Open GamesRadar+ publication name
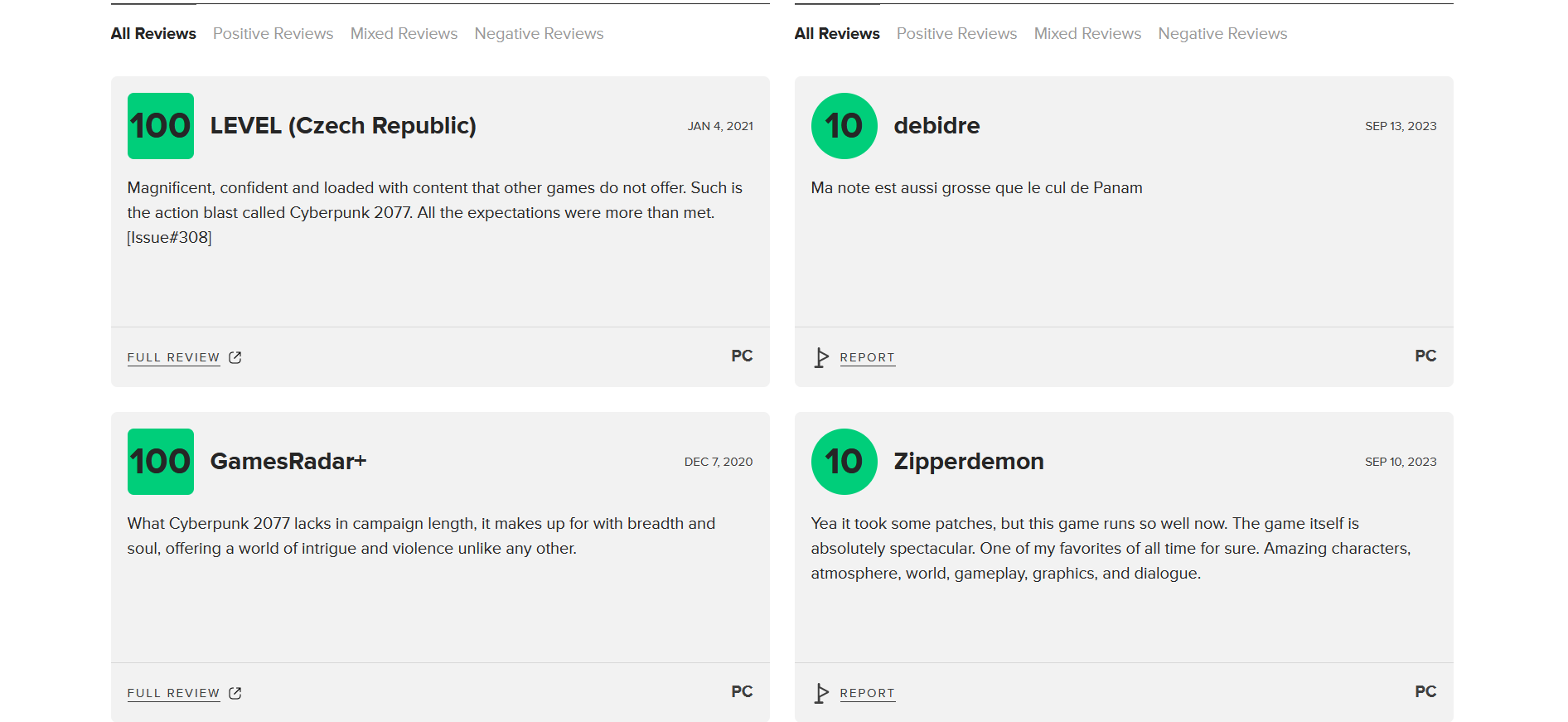Screen dimensions: 1568x722 click(x=288, y=461)
